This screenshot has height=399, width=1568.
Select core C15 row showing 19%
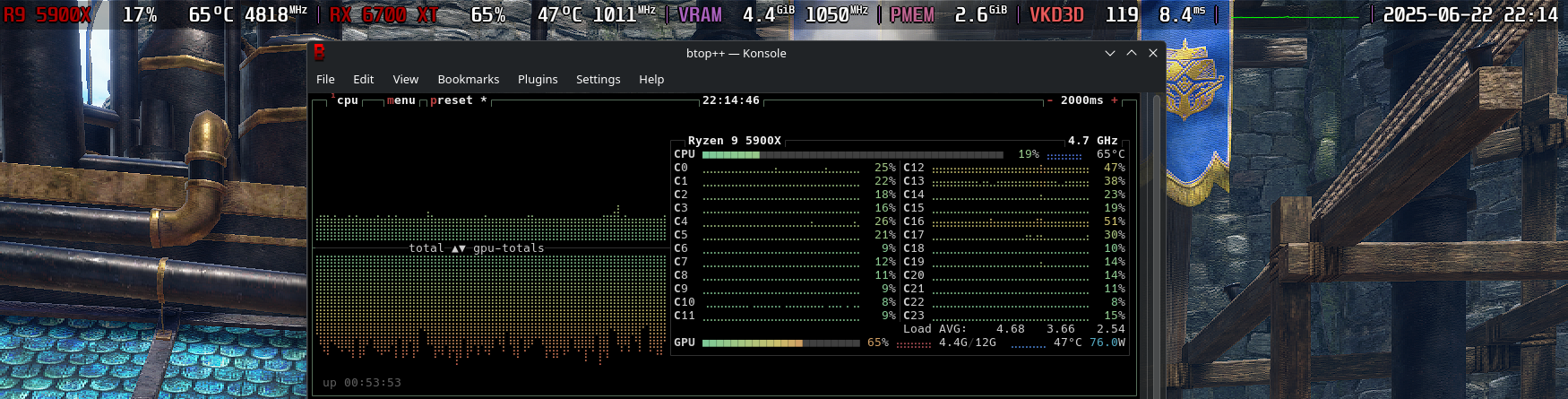(1014, 208)
